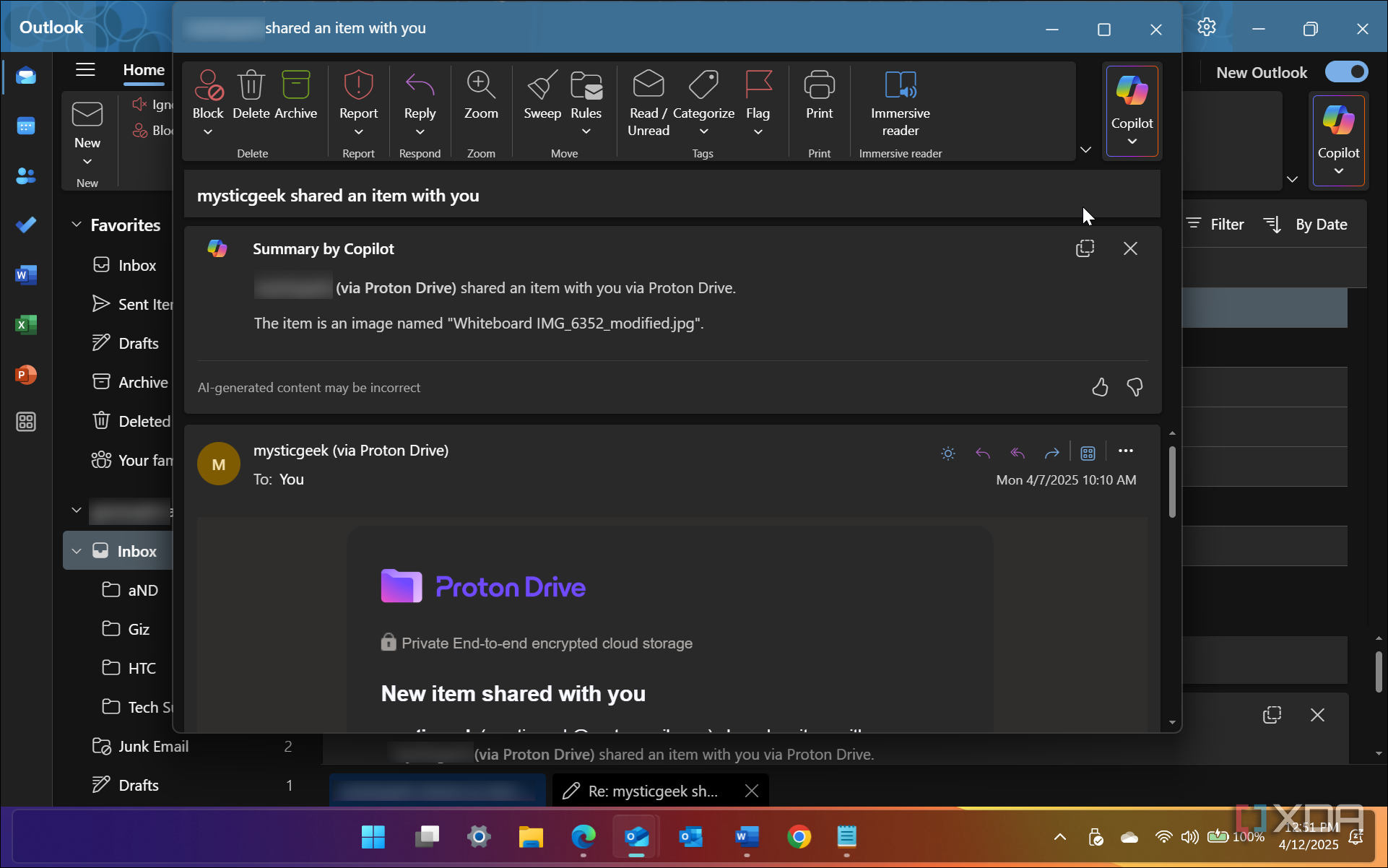Open the Categorize dropdown menu
The width and height of the screenshot is (1388, 868).
pyautogui.click(x=703, y=132)
